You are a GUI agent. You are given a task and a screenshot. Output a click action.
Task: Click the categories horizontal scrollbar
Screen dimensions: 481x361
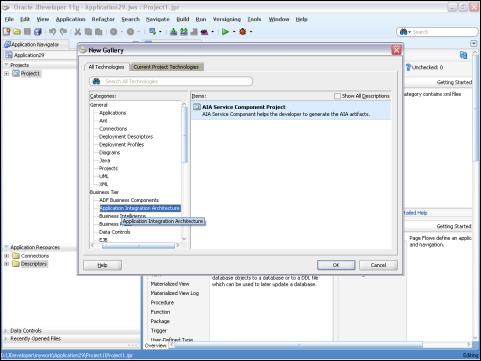(x=138, y=246)
